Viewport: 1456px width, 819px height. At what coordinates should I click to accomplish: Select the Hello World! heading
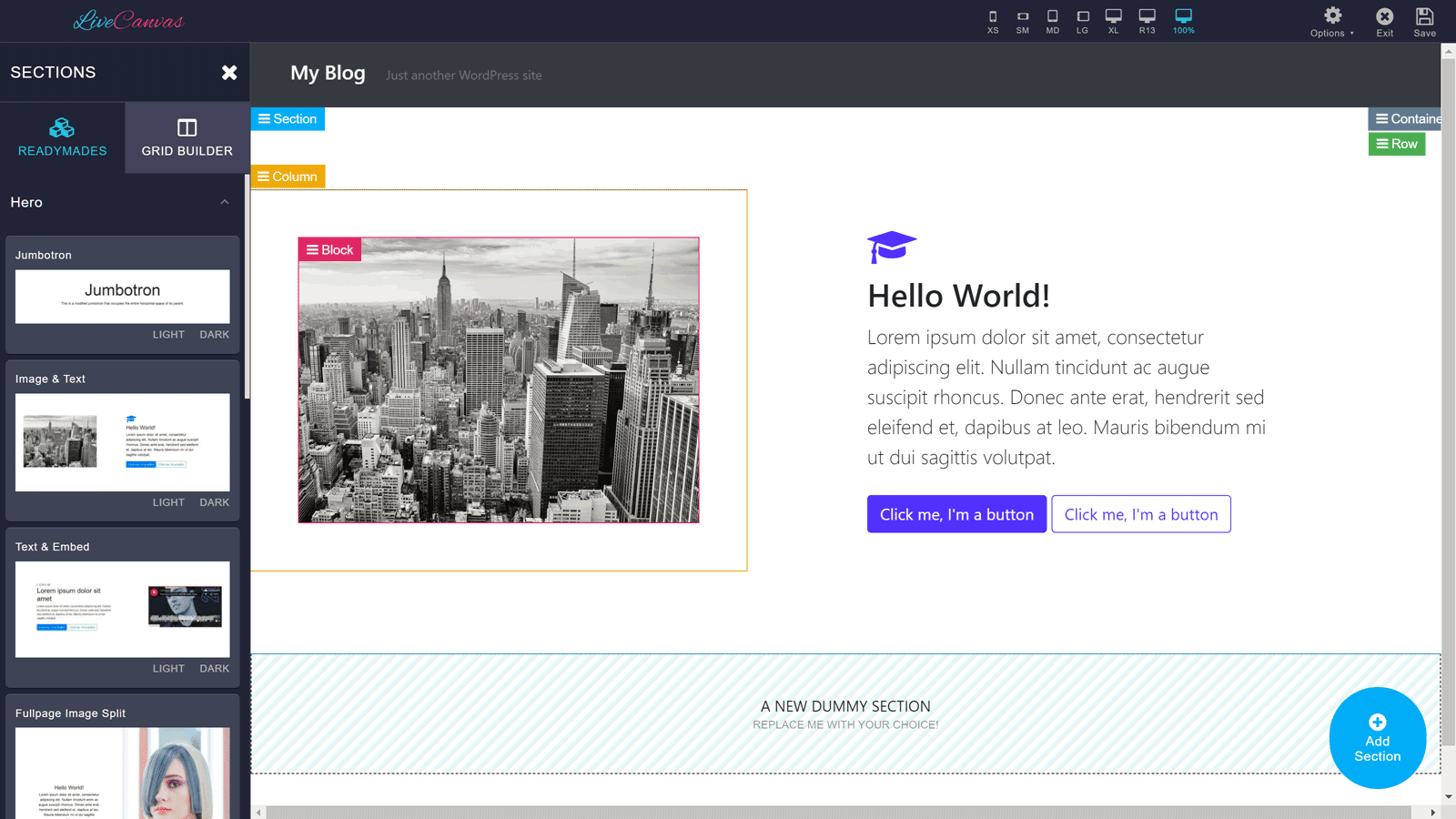click(x=958, y=296)
